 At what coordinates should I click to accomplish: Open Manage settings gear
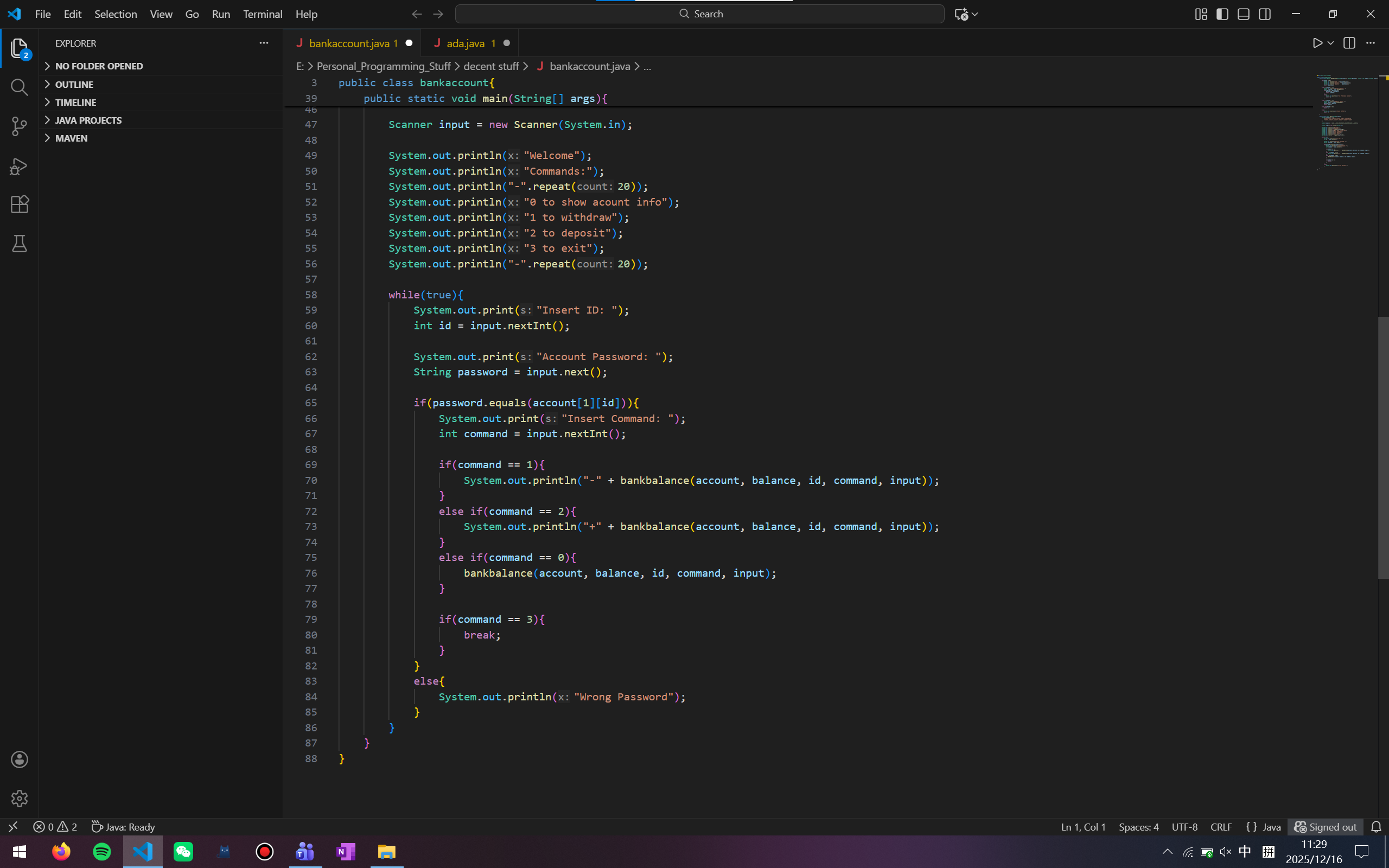pos(19,798)
